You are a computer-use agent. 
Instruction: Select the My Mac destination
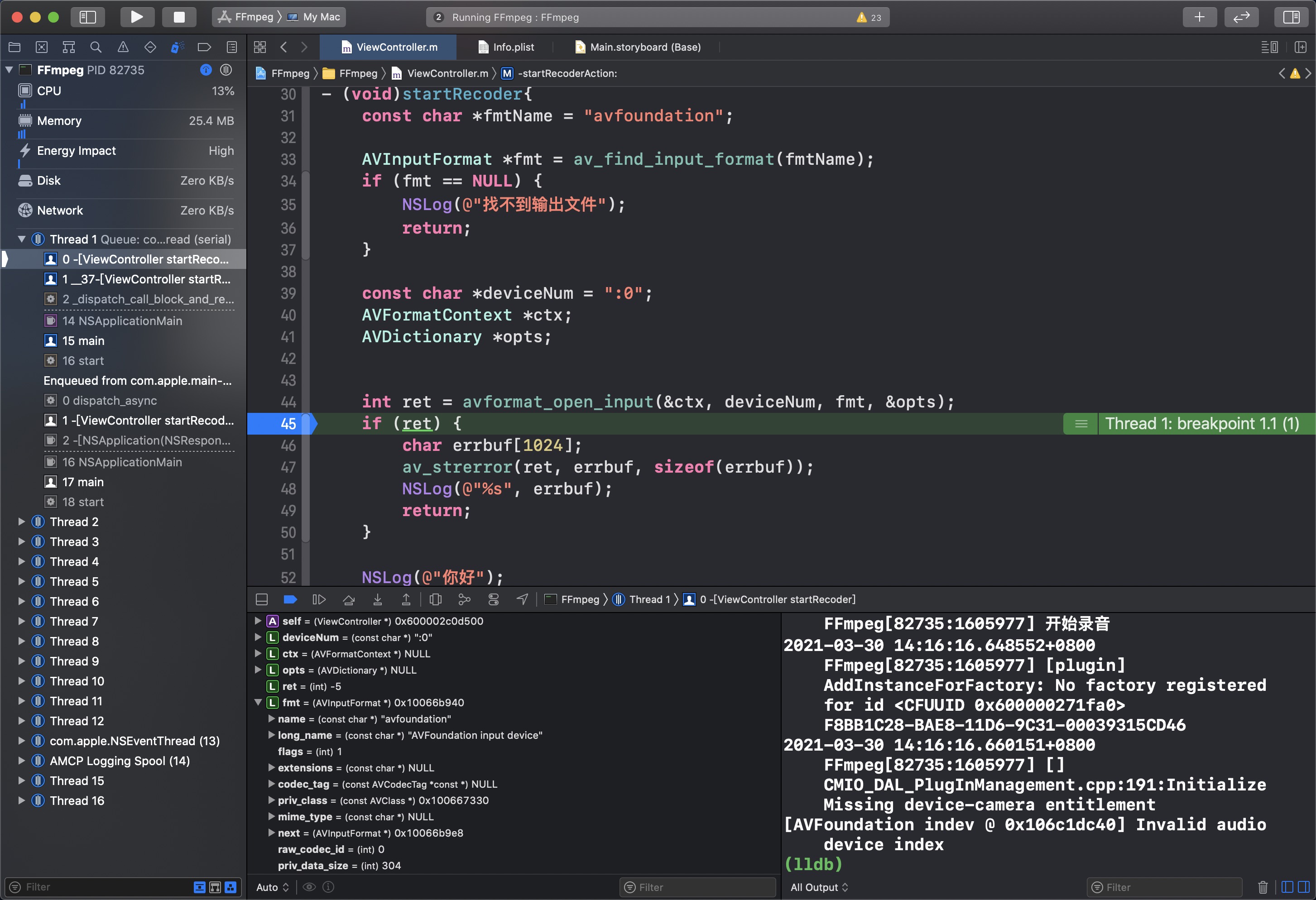pyautogui.click(x=314, y=17)
